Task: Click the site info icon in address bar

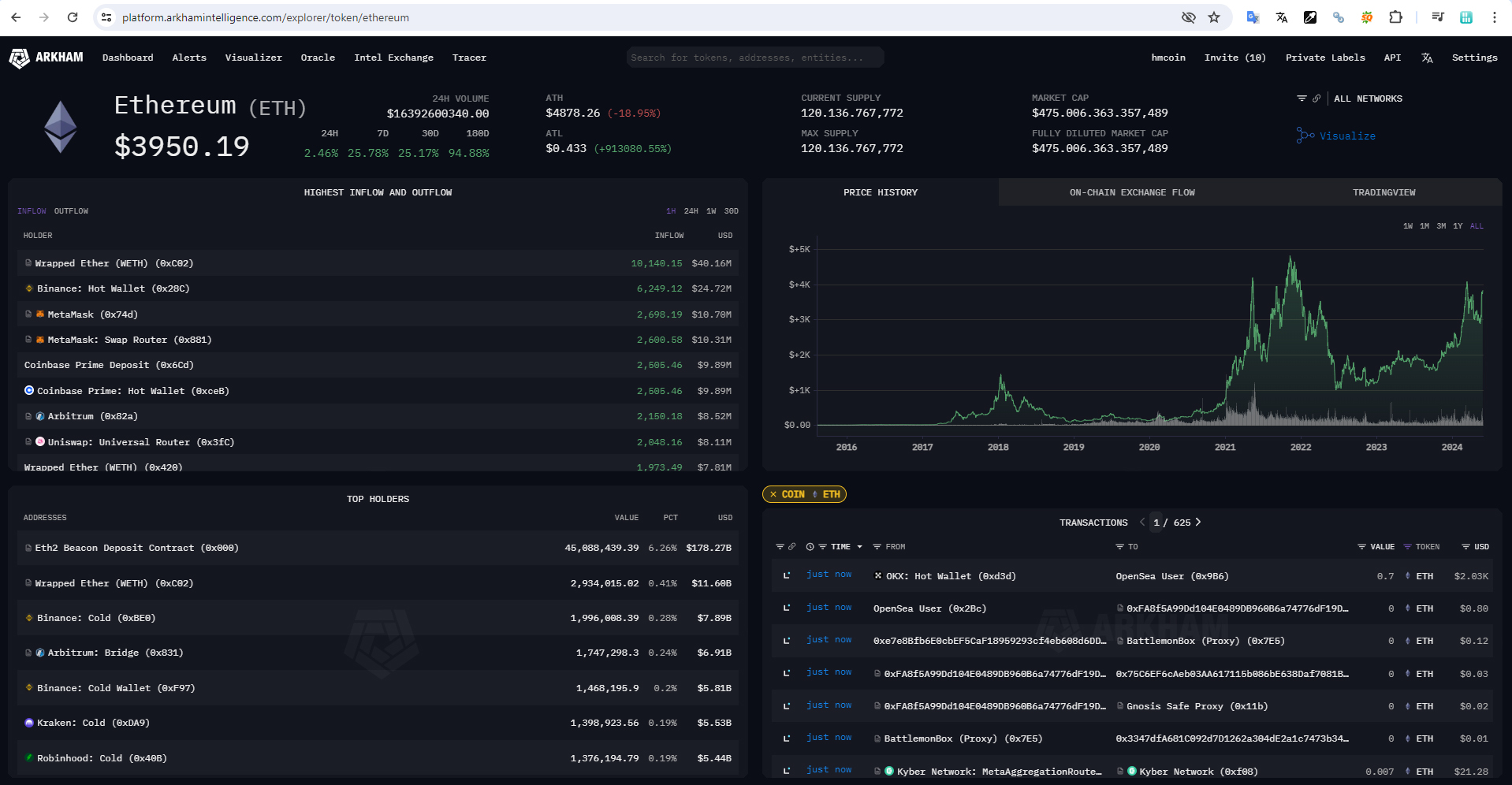Action: coord(106,17)
